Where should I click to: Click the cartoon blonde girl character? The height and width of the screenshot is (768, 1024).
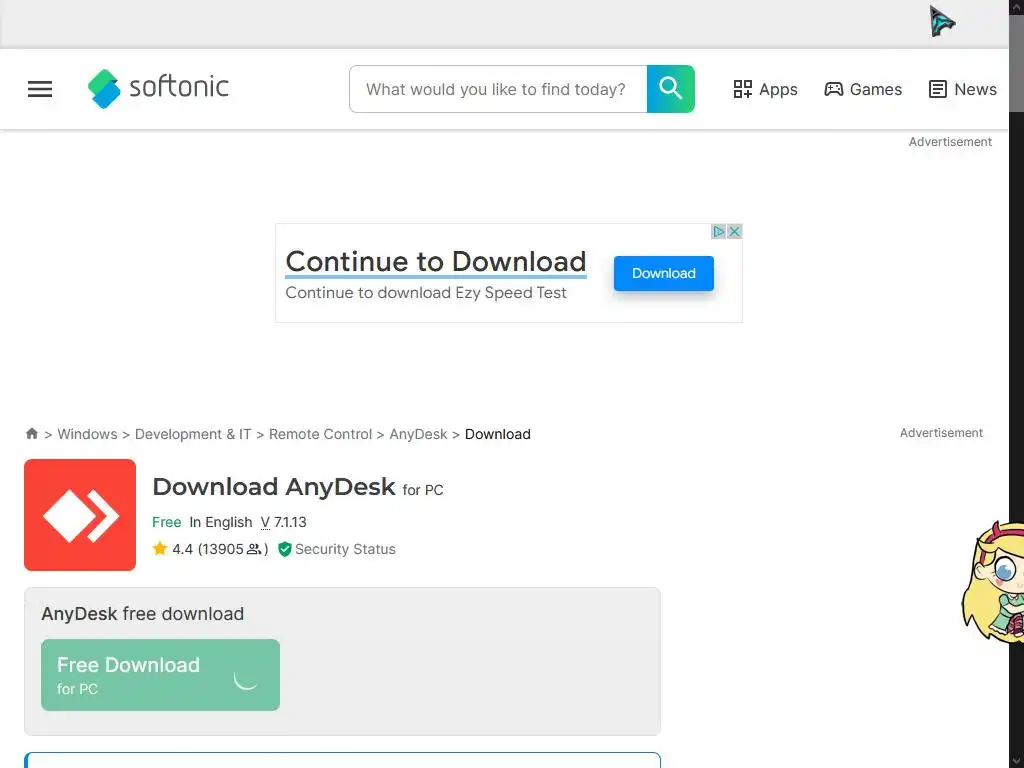tap(993, 581)
